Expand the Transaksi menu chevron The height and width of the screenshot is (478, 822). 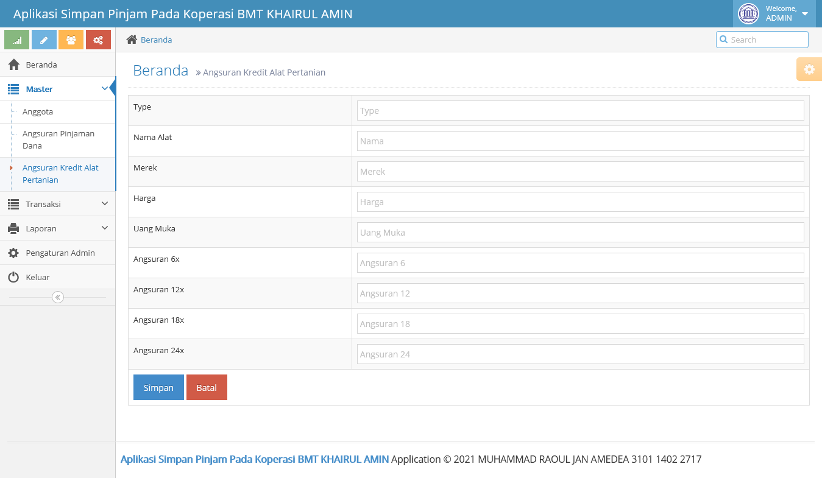pos(105,203)
